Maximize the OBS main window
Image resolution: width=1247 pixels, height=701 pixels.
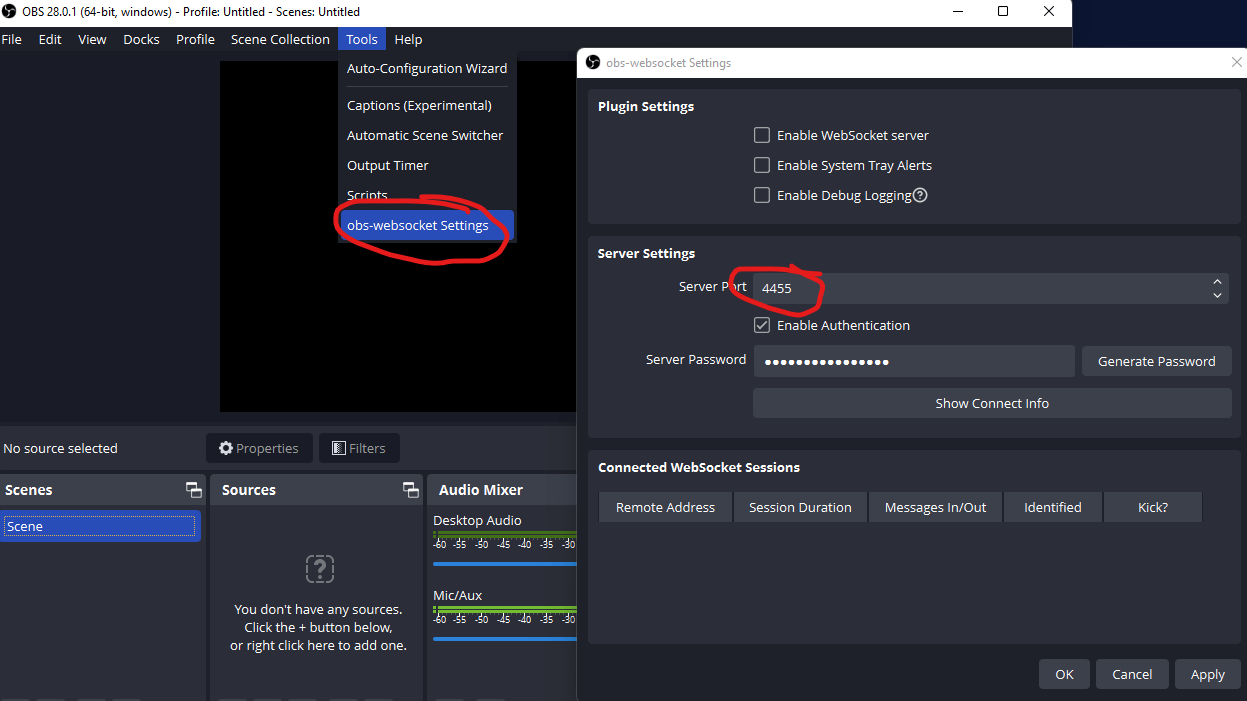pos(1003,12)
